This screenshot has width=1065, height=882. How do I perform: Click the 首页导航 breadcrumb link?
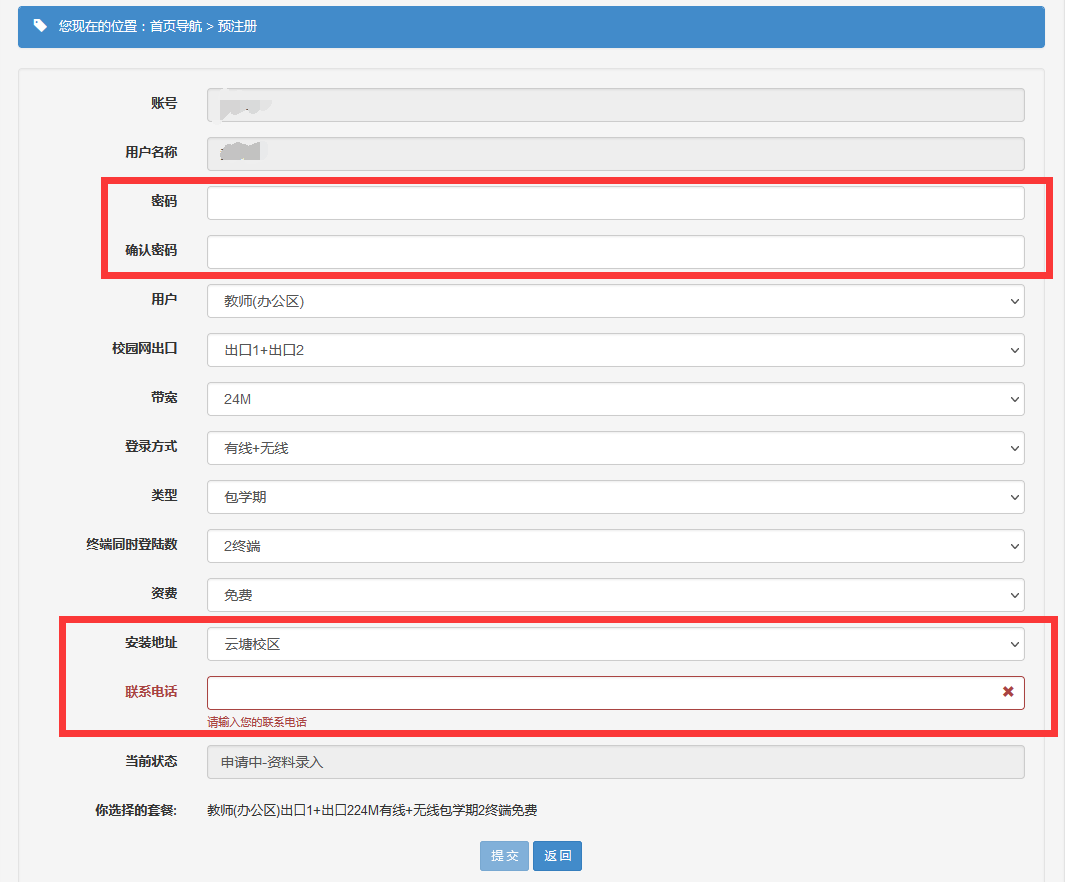click(x=176, y=26)
